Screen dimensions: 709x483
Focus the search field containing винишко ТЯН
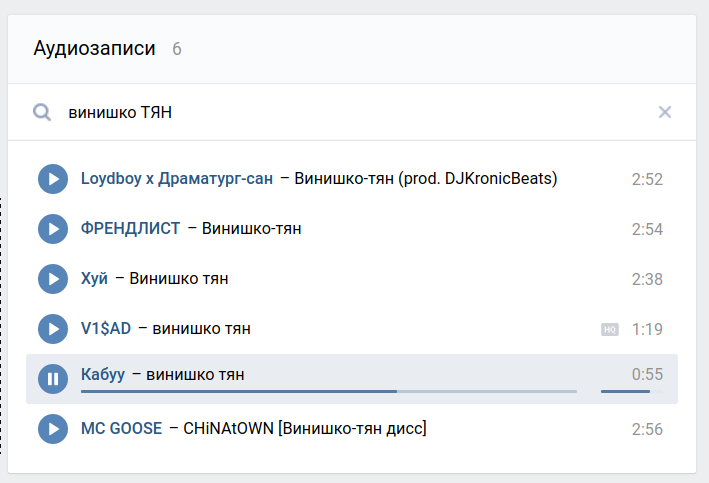point(357,112)
